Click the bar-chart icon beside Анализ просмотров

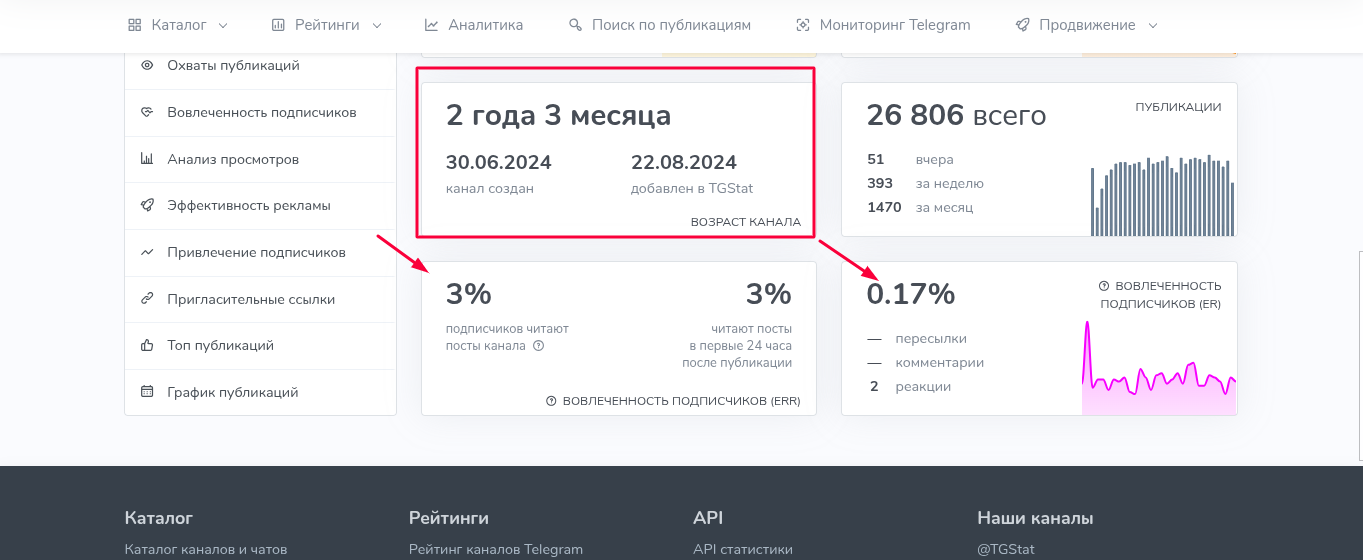[147, 159]
